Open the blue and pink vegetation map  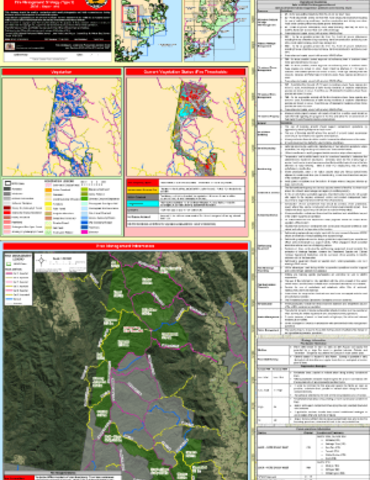(62, 127)
